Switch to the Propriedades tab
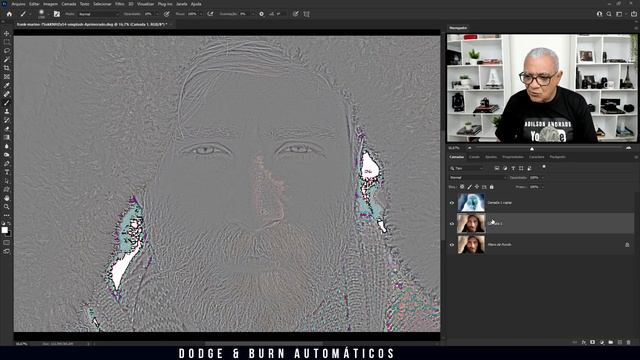Image resolution: width=640 pixels, height=360 pixels. pos(513,157)
